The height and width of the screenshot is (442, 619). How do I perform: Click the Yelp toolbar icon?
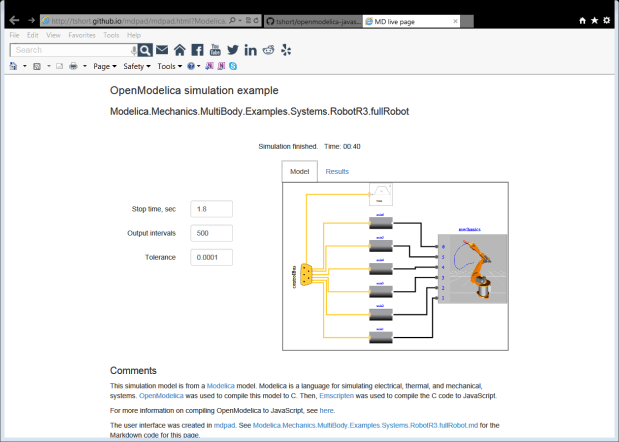pos(286,50)
